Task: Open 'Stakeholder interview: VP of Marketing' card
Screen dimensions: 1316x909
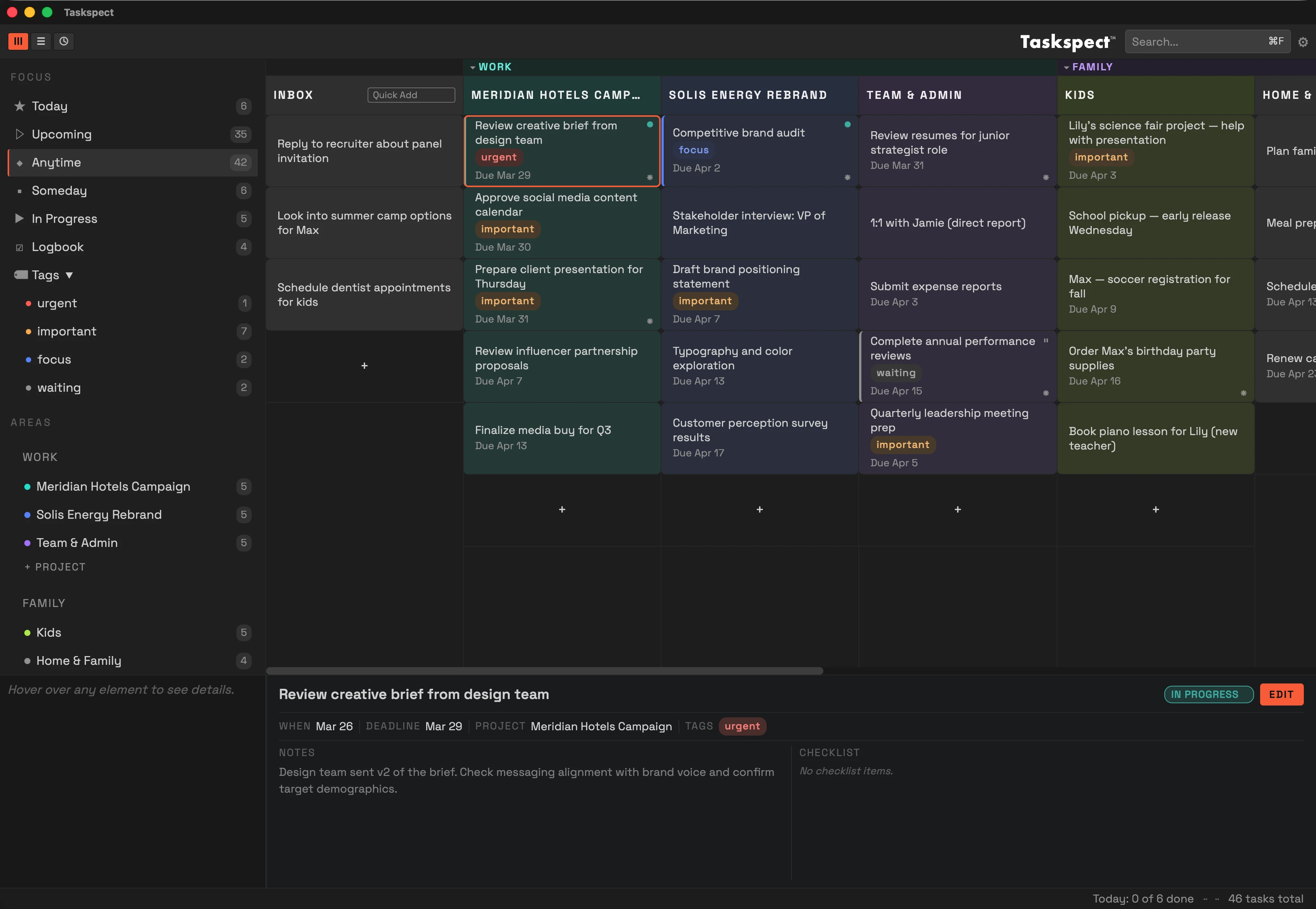Action: click(759, 223)
